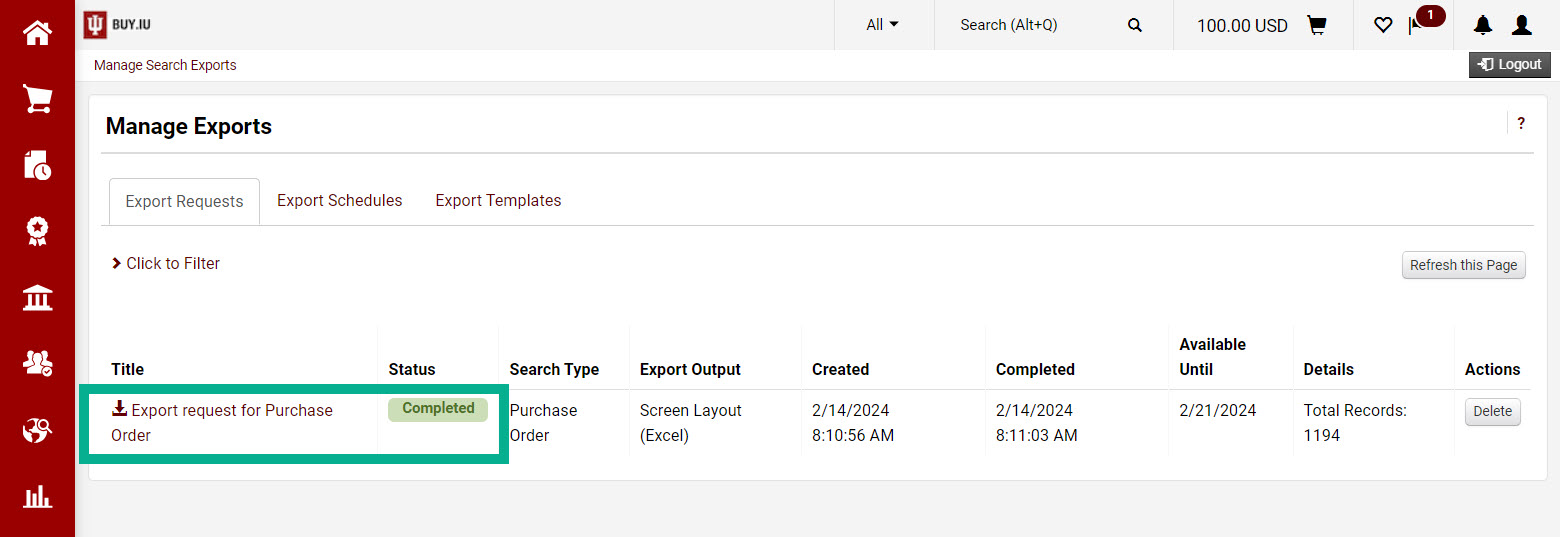Open the Reporting bar chart icon
This screenshot has height=537, width=1560.
tap(37, 496)
